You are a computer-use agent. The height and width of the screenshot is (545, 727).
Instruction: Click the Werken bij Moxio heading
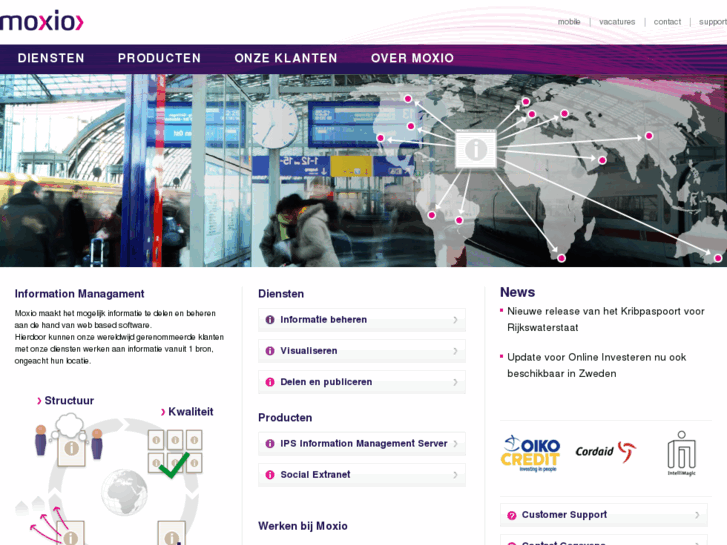(303, 526)
